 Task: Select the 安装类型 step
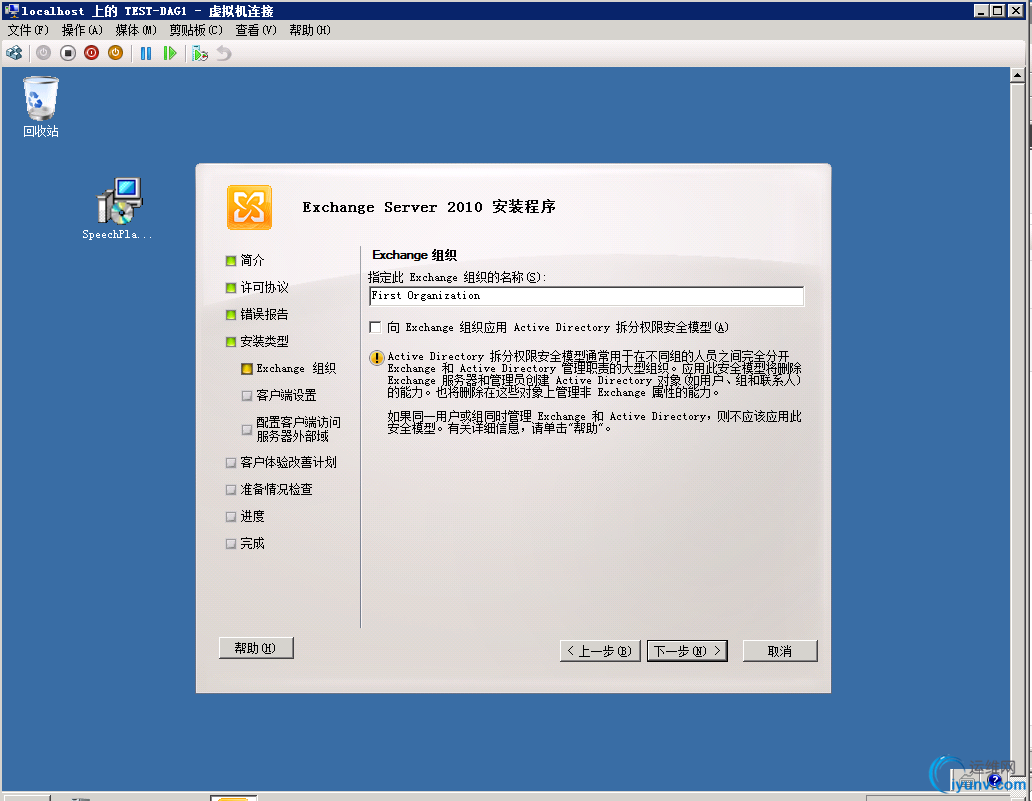(x=257, y=342)
